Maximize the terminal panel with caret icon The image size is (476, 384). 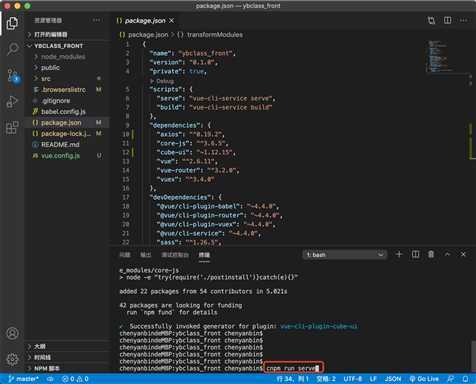(447, 254)
